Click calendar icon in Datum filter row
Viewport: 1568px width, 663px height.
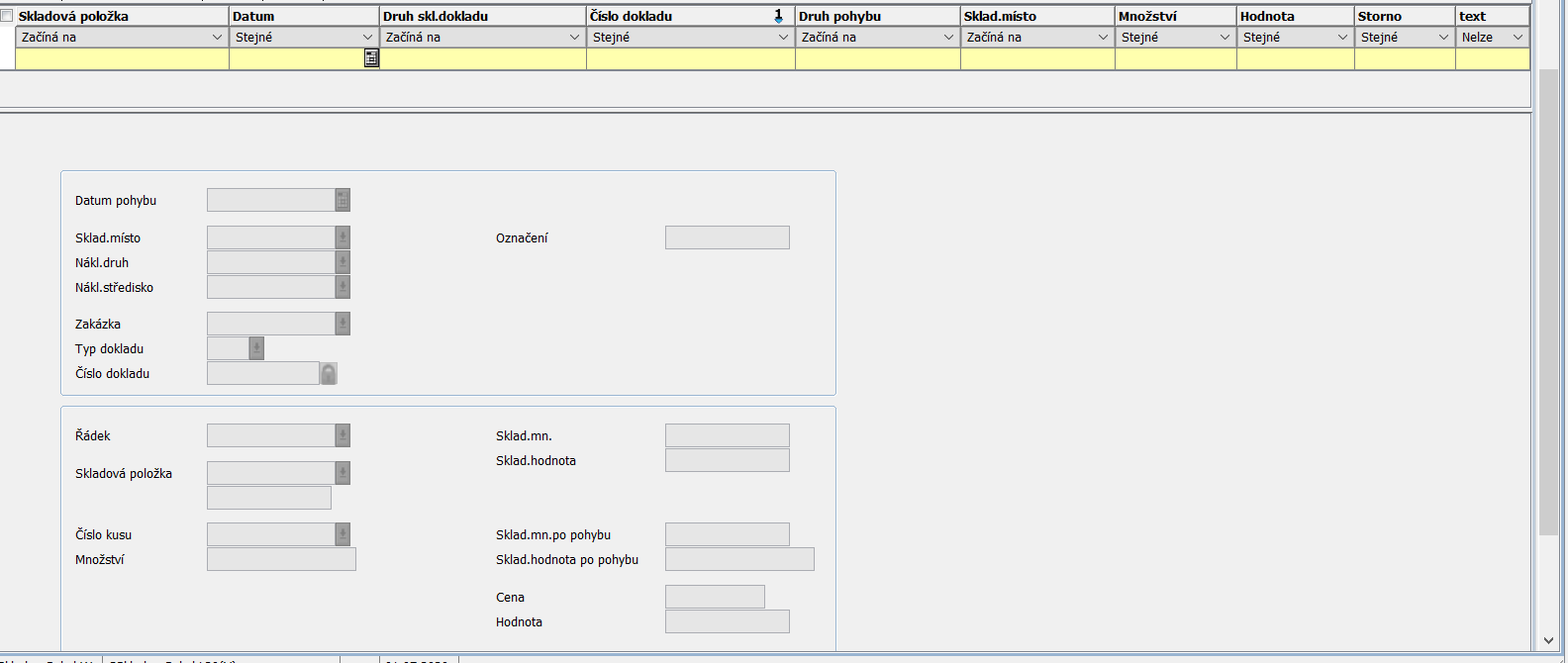pyautogui.click(x=371, y=59)
